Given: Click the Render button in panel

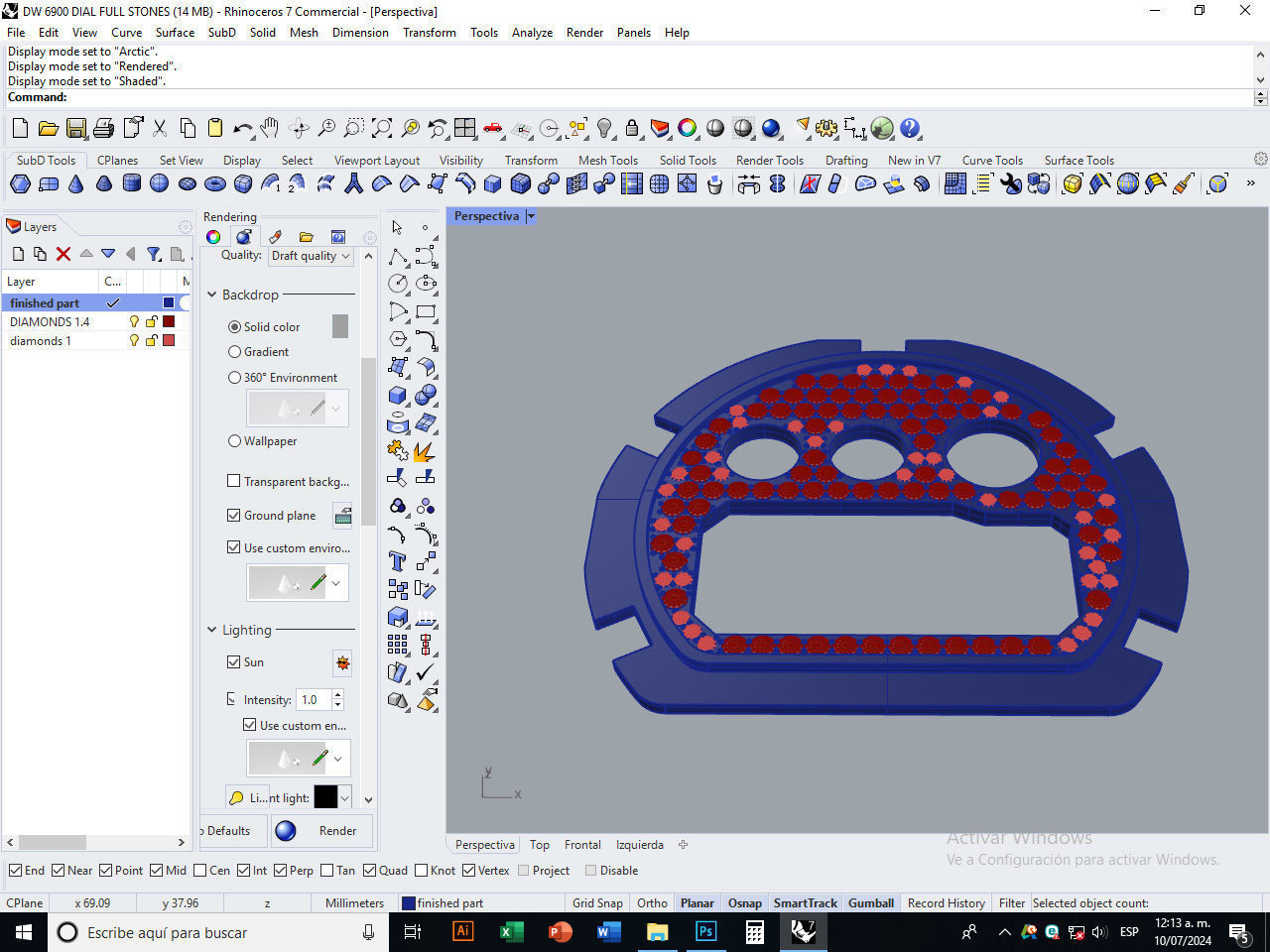Looking at the screenshot, I should pyautogui.click(x=323, y=831).
